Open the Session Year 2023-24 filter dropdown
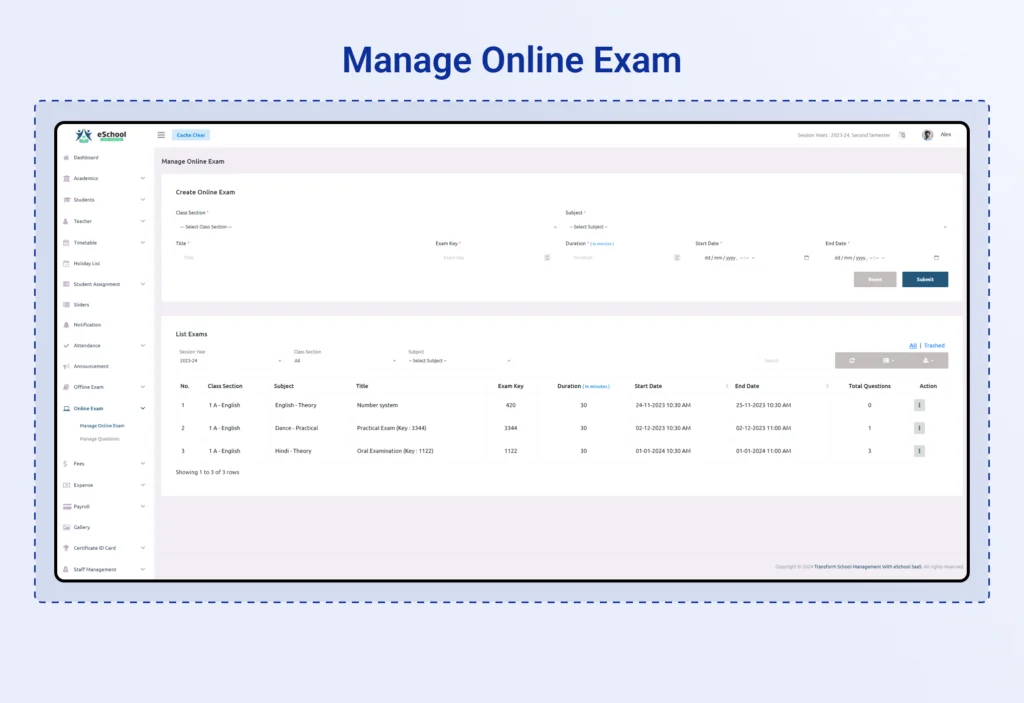This screenshot has height=703, width=1024. tap(230, 361)
